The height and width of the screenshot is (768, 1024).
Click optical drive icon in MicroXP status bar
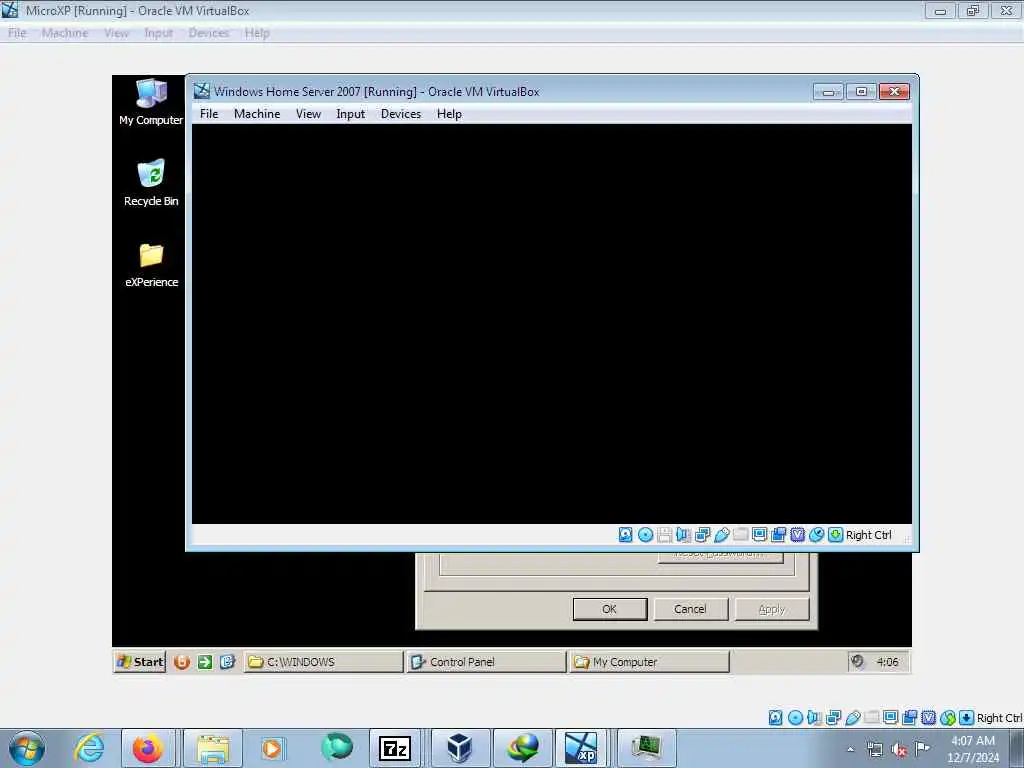(x=795, y=718)
